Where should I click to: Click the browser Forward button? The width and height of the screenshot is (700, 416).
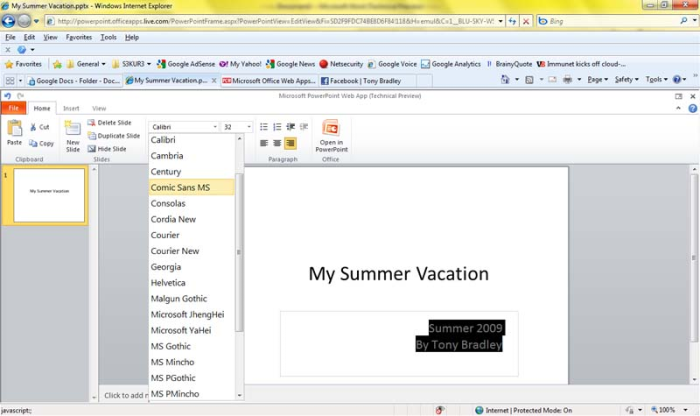coord(24,21)
